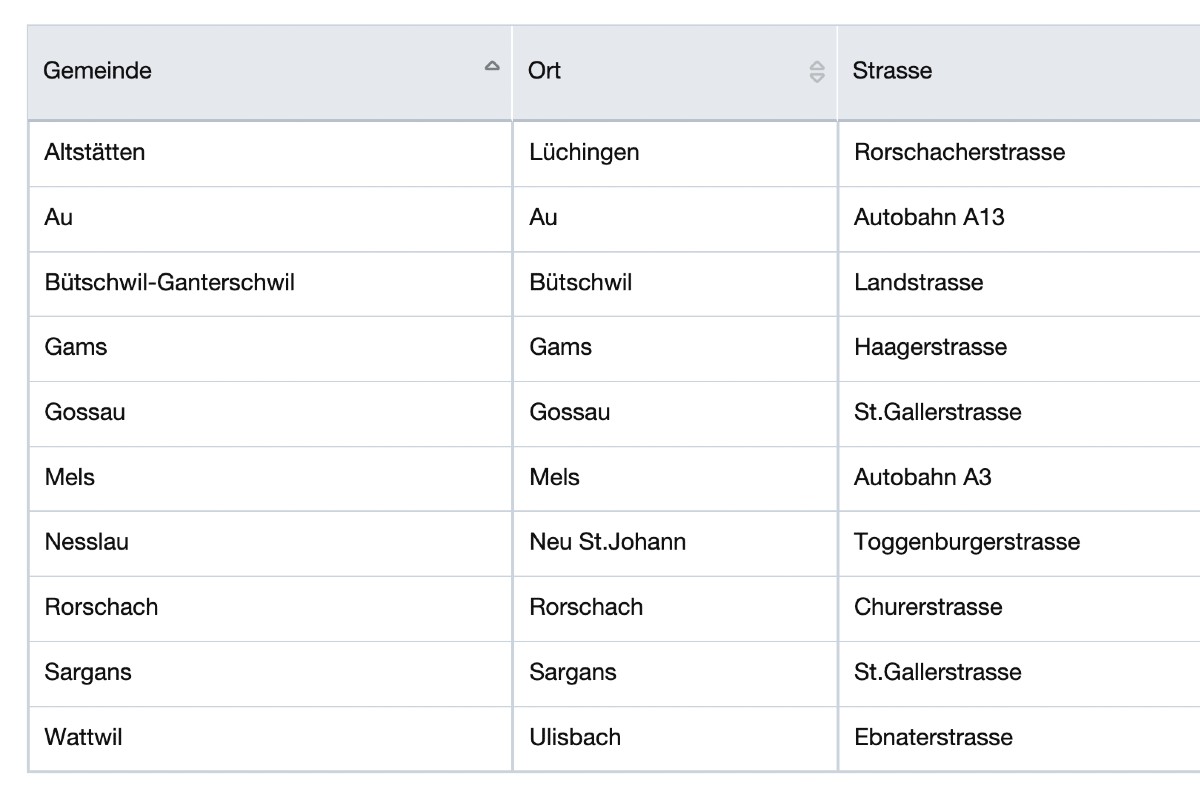Click the Lüchingen cell in Ort column
The image size is (1200, 800).
(x=584, y=152)
